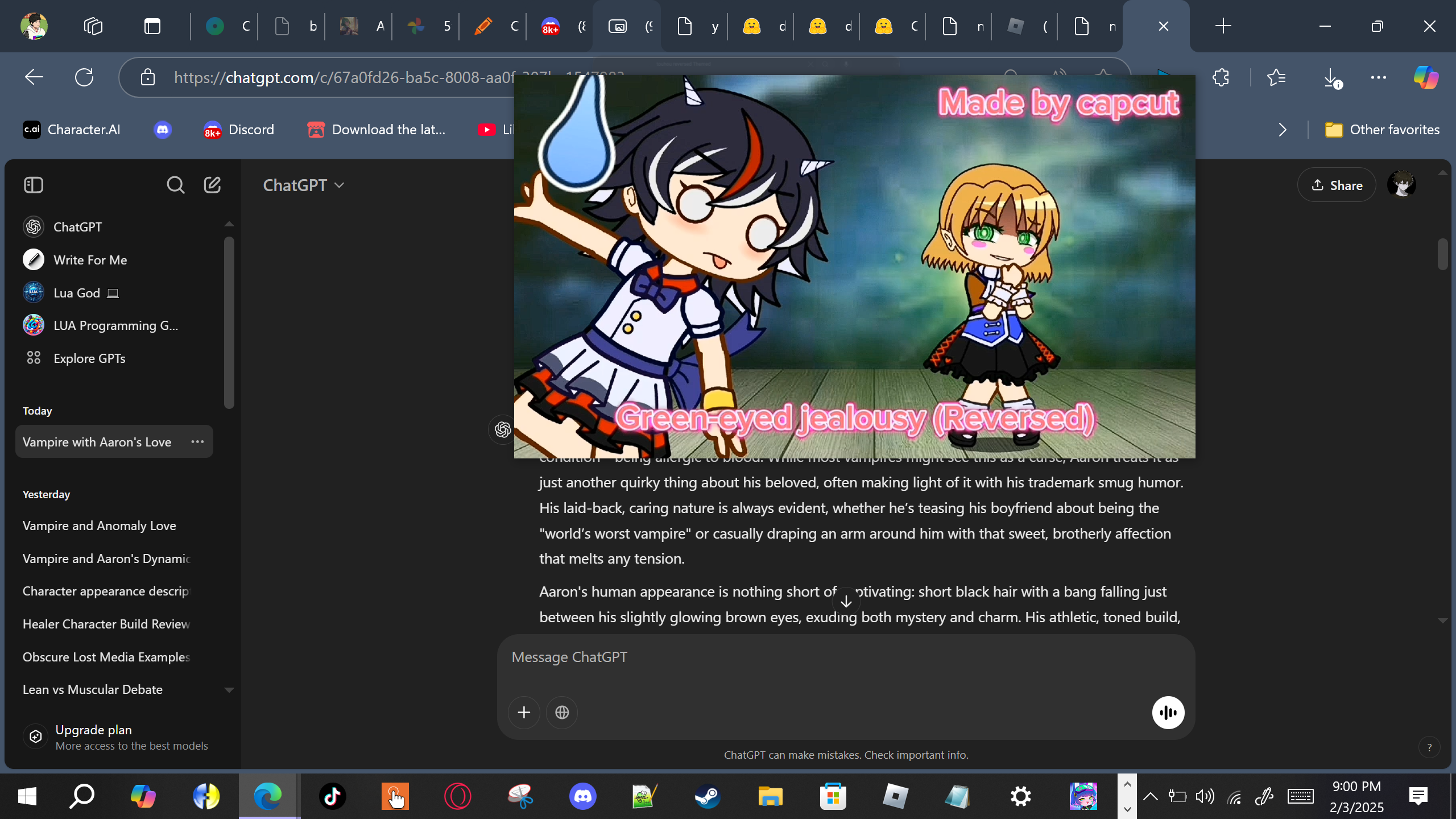Open Character appearance description chat
The height and width of the screenshot is (819, 1456).
[x=106, y=591]
